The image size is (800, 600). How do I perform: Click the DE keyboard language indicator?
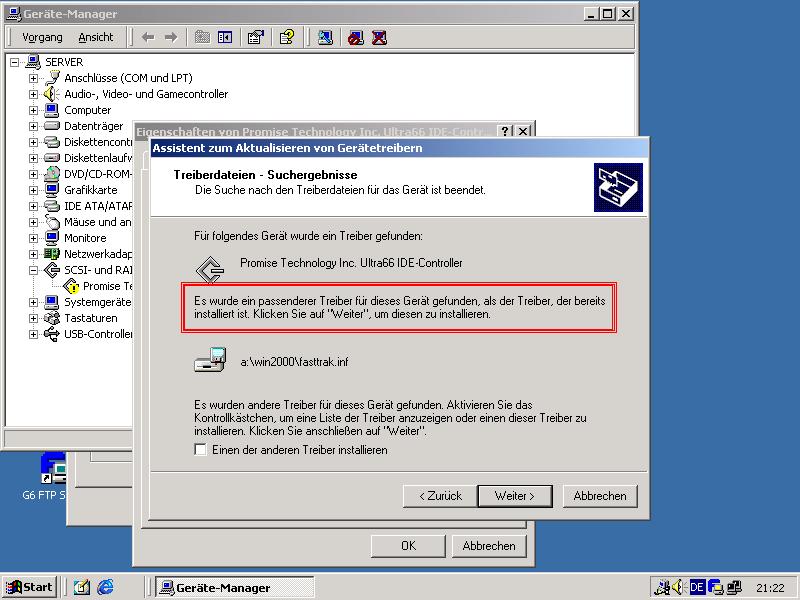click(x=697, y=587)
